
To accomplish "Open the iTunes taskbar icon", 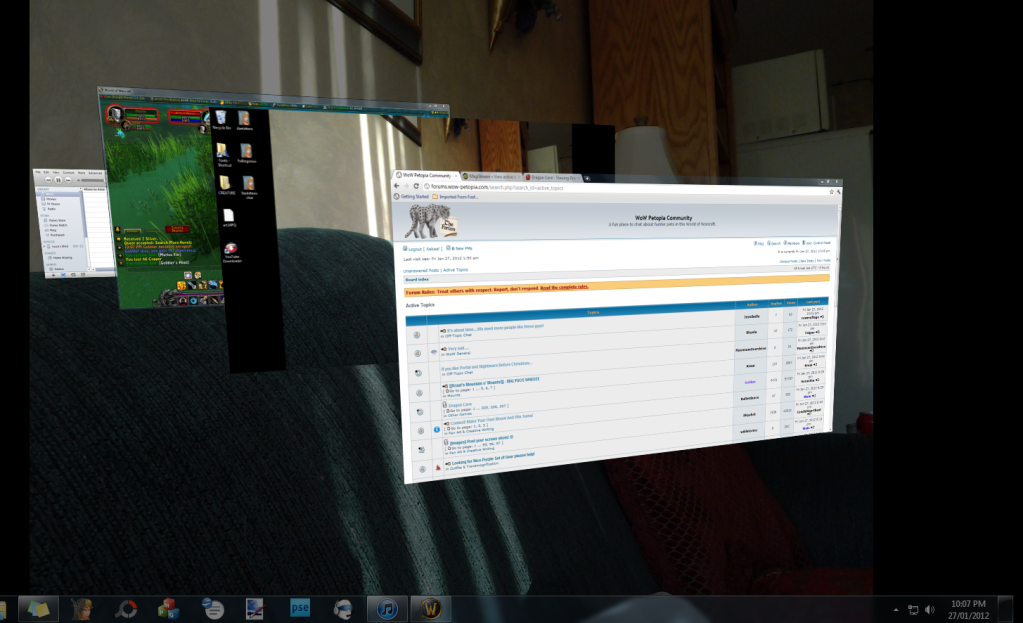I will click(387, 609).
